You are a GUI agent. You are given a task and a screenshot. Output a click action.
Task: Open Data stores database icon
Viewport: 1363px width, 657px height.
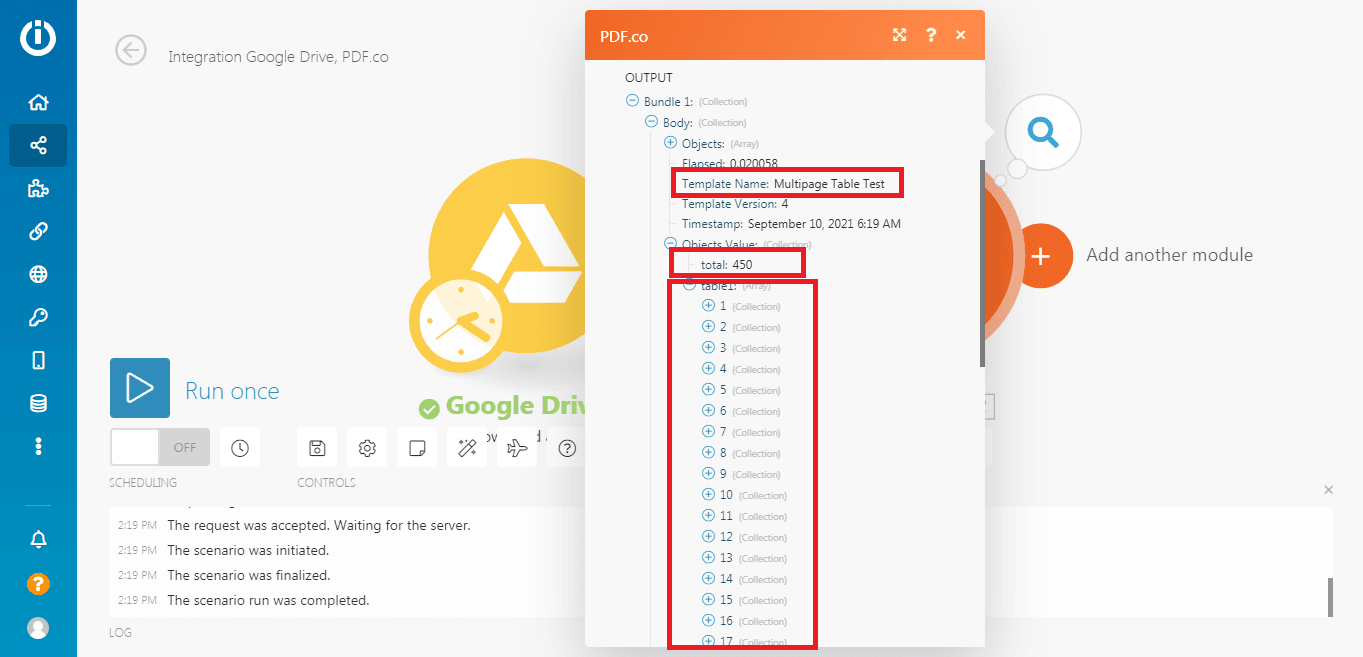(x=38, y=403)
